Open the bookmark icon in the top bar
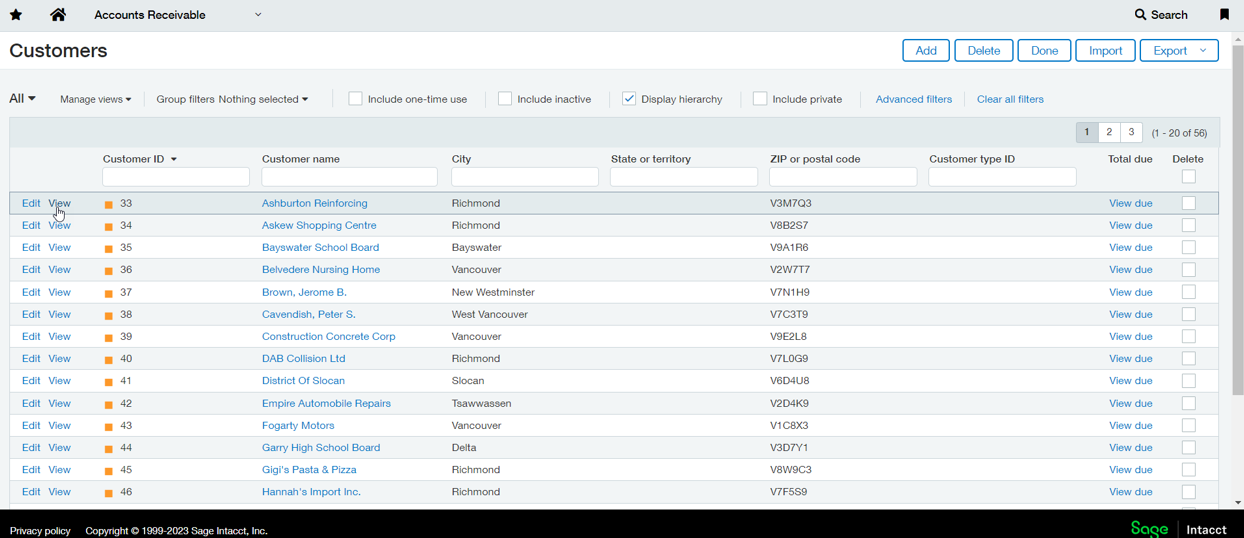 (x=1224, y=15)
